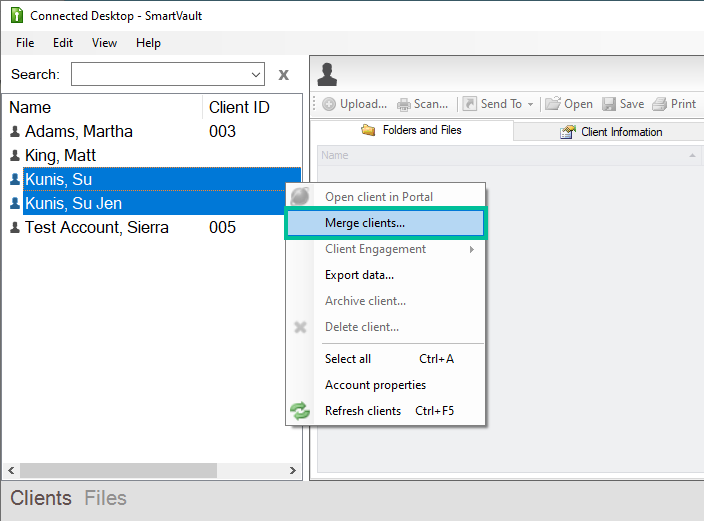This screenshot has height=521, width=704.
Task: Click green refresh arrows icon
Action: click(300, 411)
